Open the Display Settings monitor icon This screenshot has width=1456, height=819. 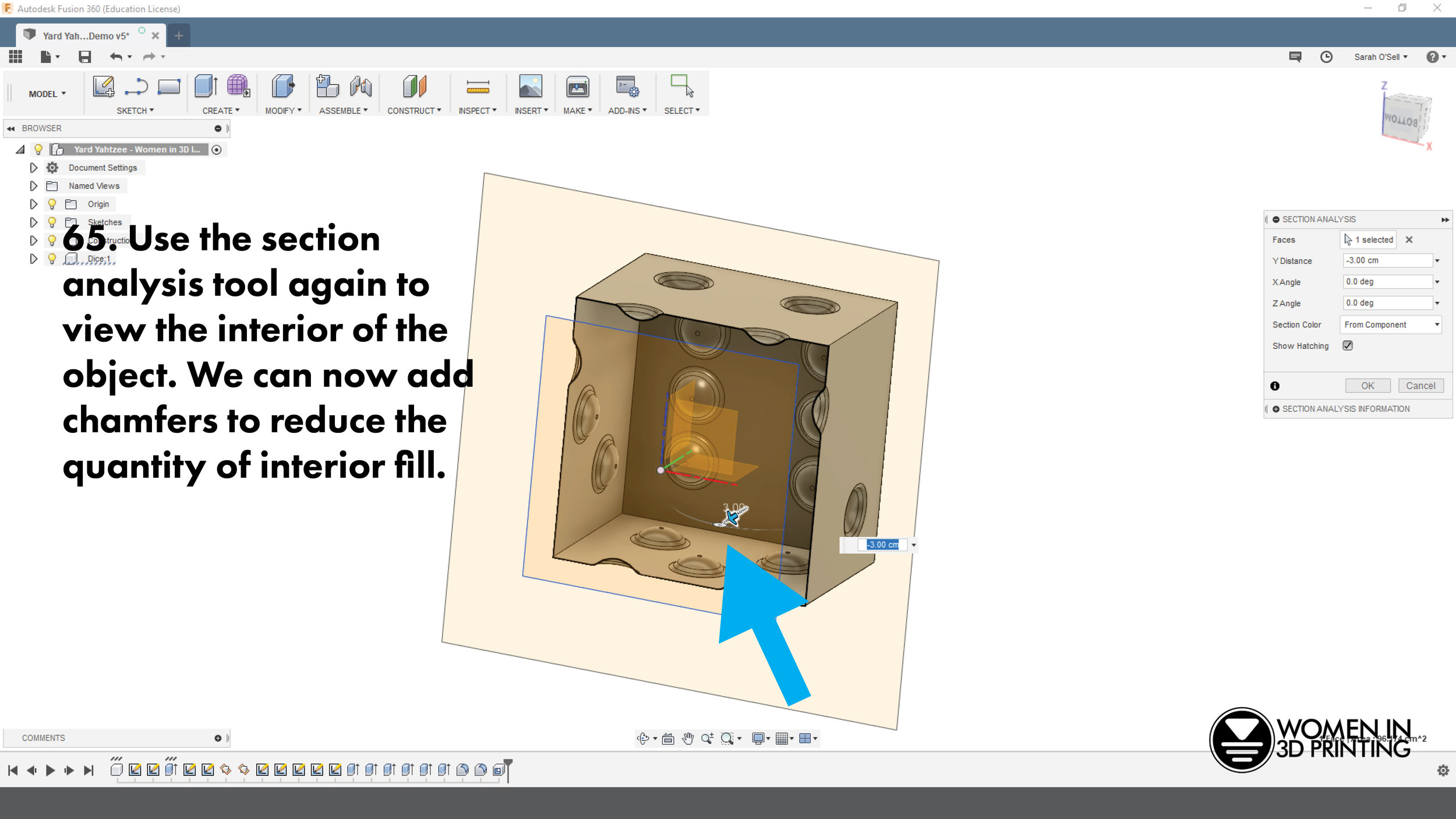point(758,739)
